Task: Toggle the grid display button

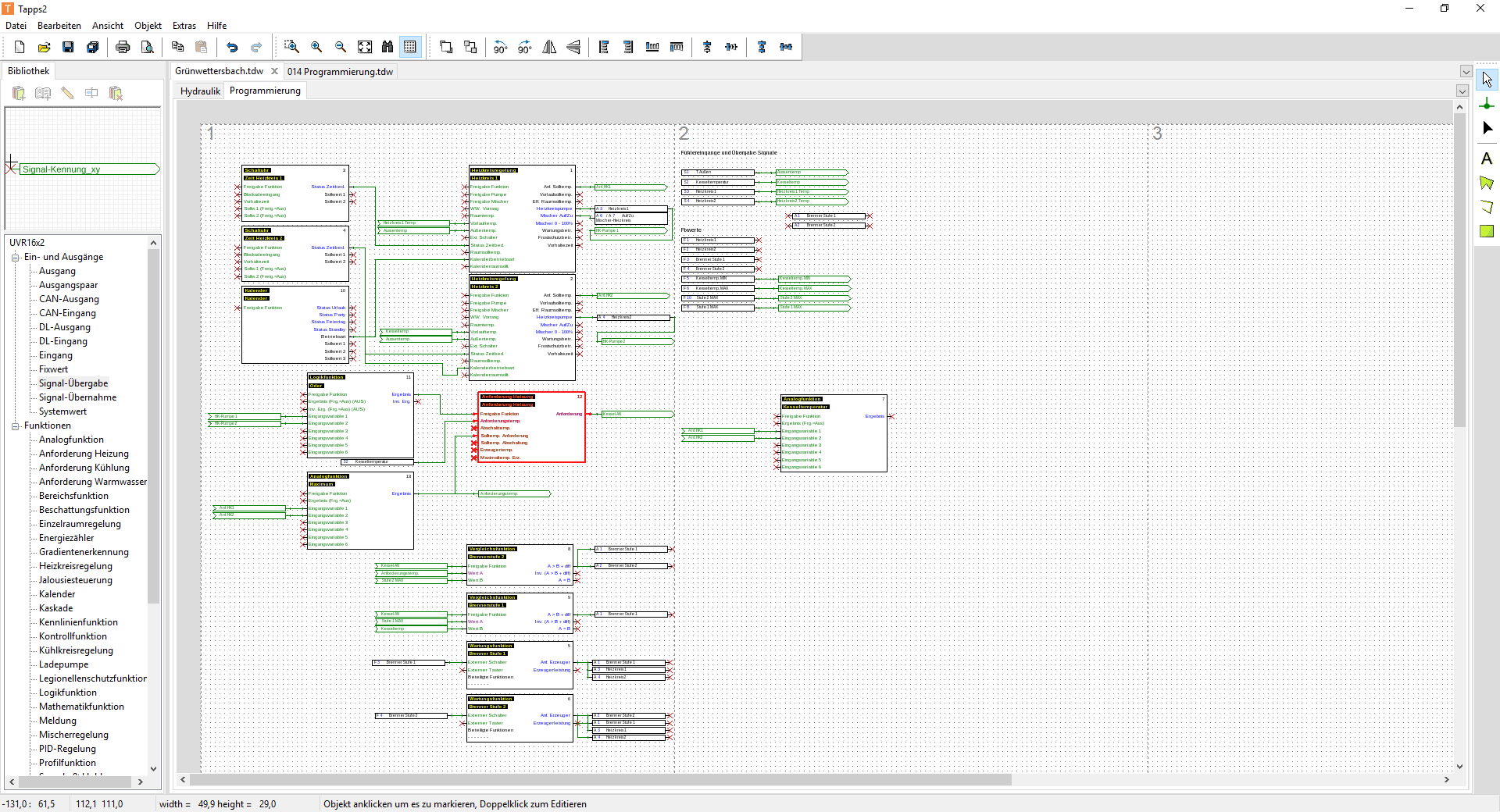Action: 410,48
